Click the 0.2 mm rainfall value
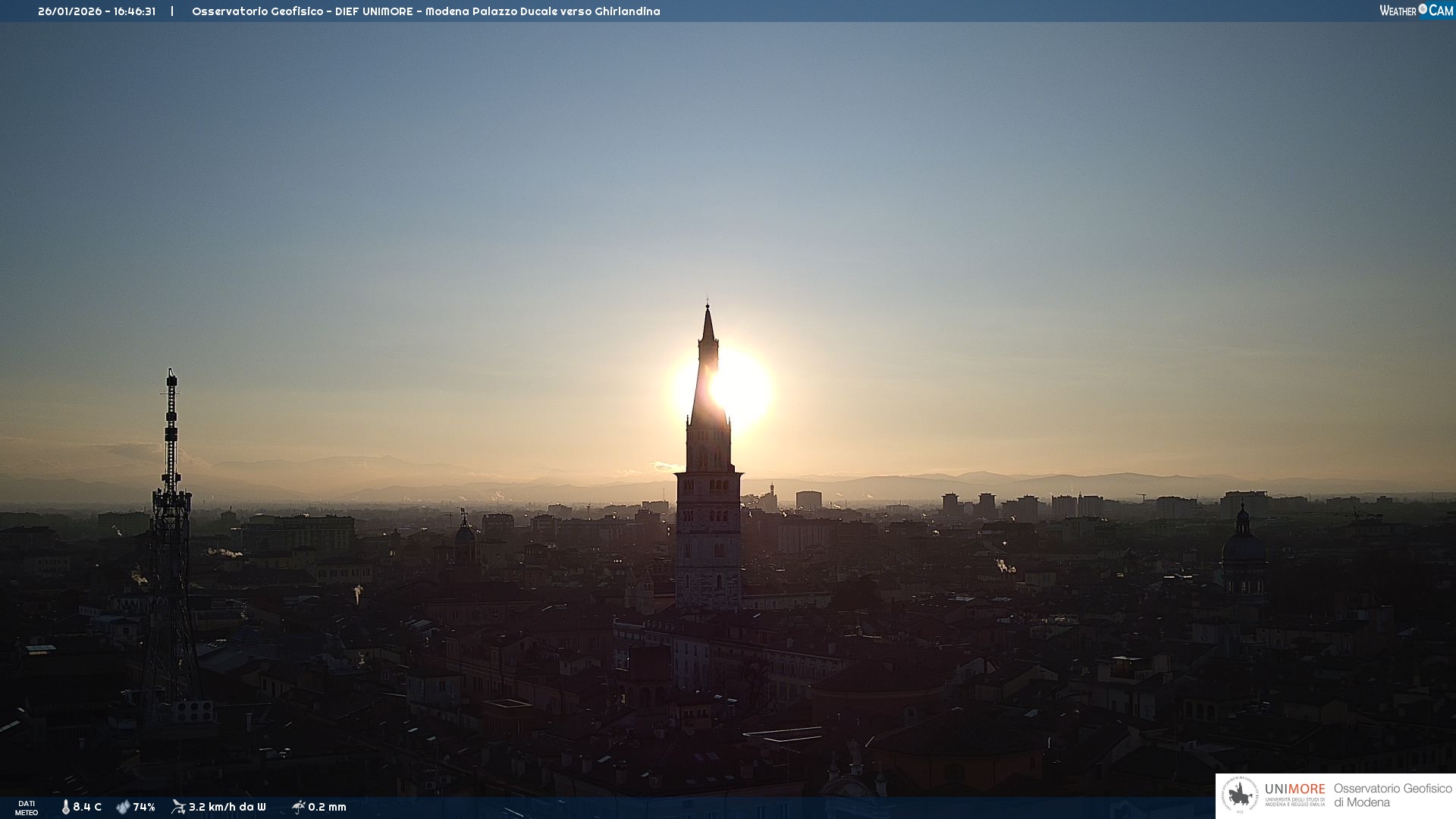1456x819 pixels. [328, 807]
